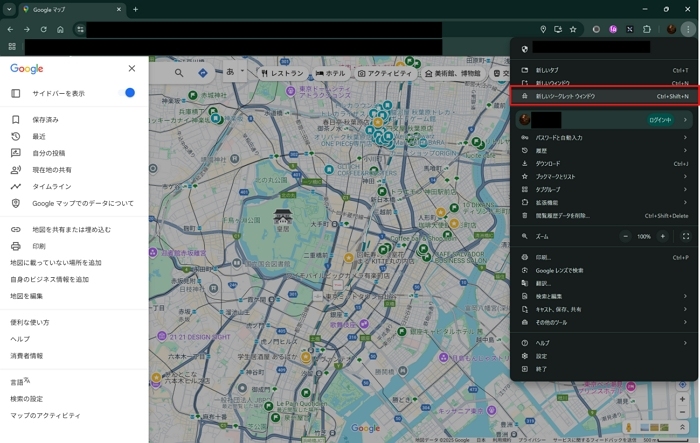Enter fullscreen from the zoom row icon
The height and width of the screenshot is (443, 700).
(686, 236)
